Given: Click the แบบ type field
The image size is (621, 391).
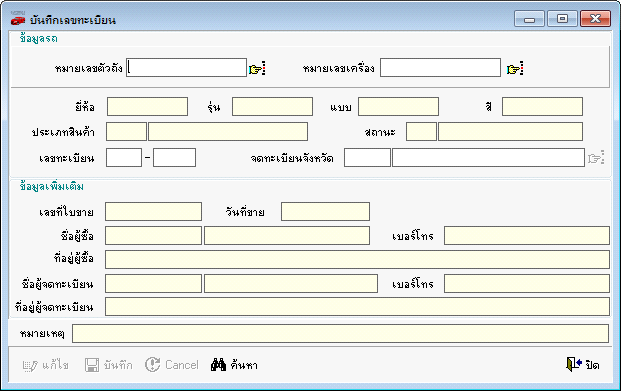Looking at the screenshot, I should coord(398,107).
